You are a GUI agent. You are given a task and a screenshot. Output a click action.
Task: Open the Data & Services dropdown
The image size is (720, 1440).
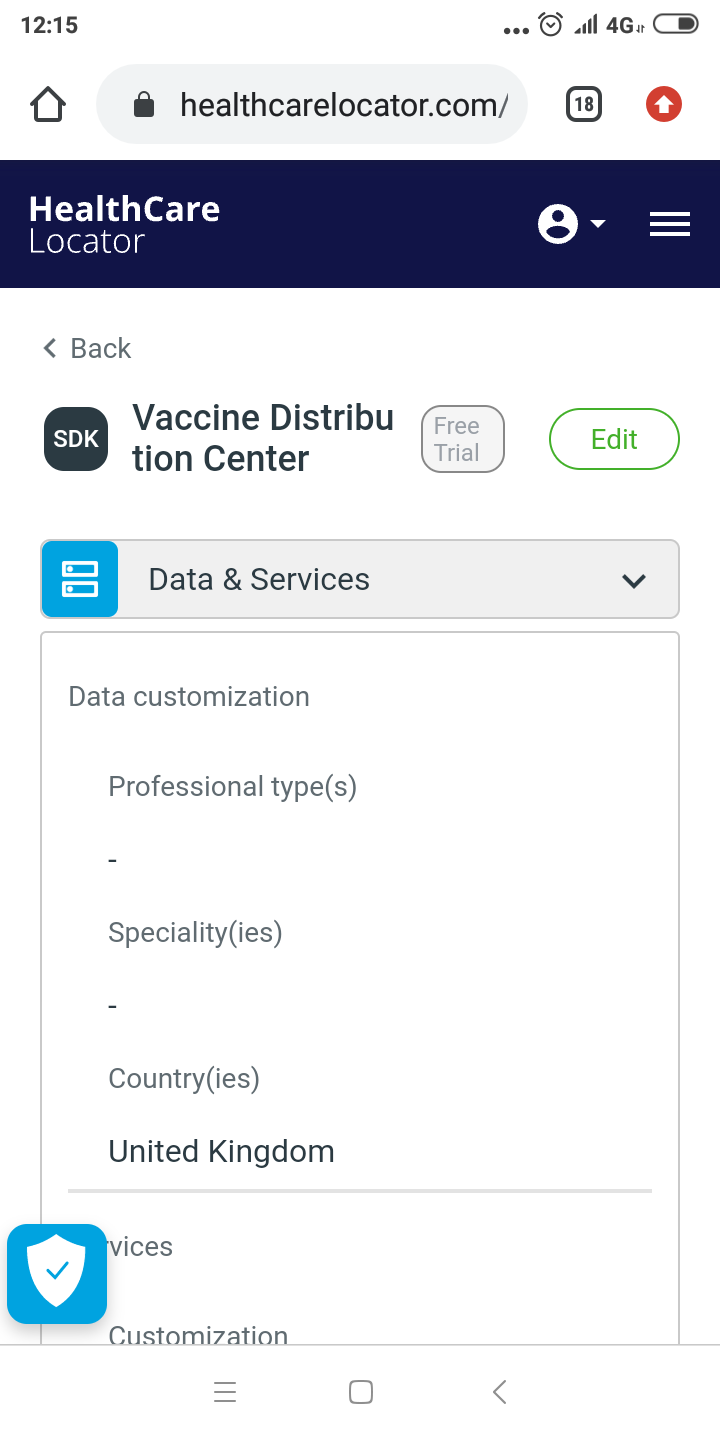pyautogui.click(x=360, y=579)
